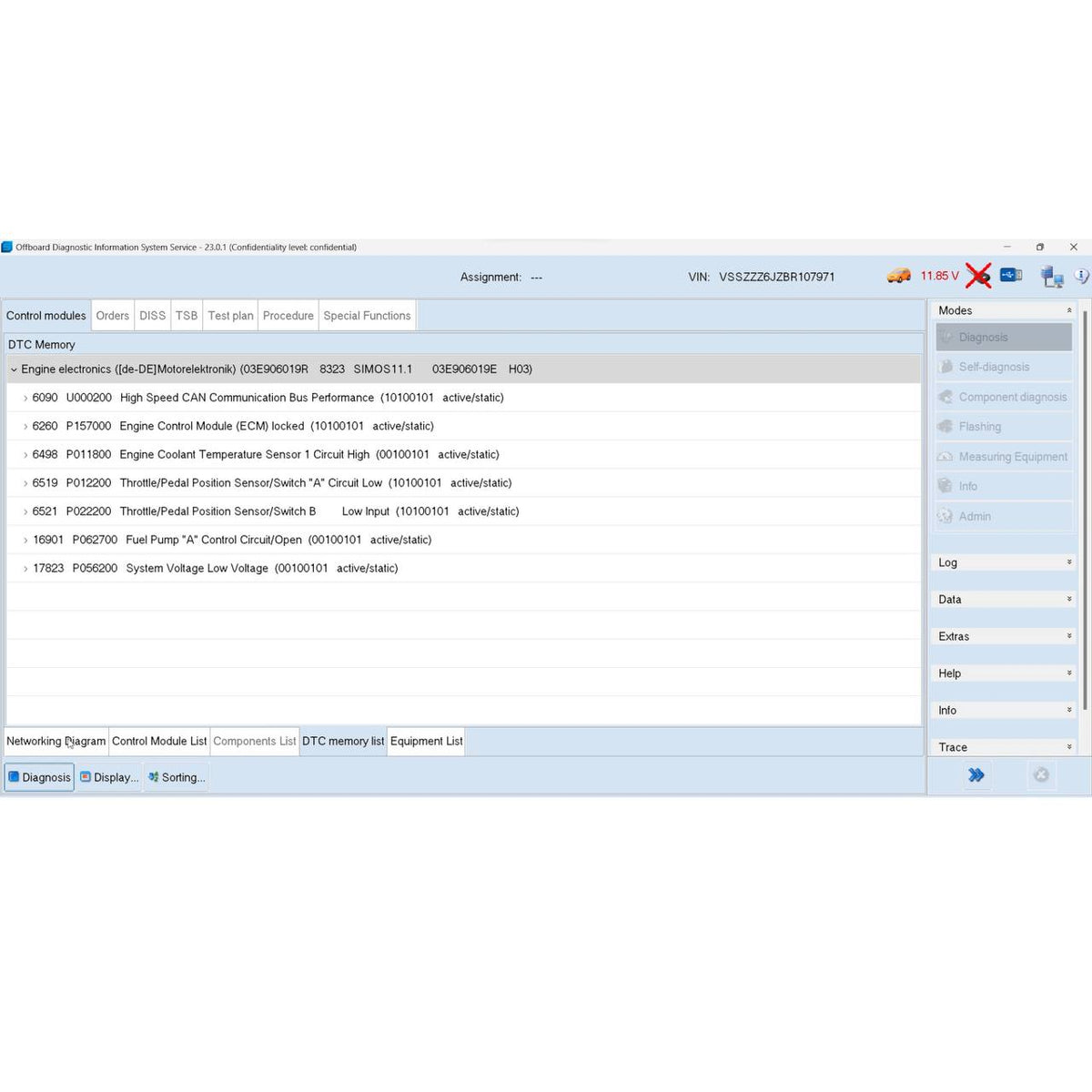Toggle the Display settings button
The width and height of the screenshot is (1092, 1092).
click(108, 777)
